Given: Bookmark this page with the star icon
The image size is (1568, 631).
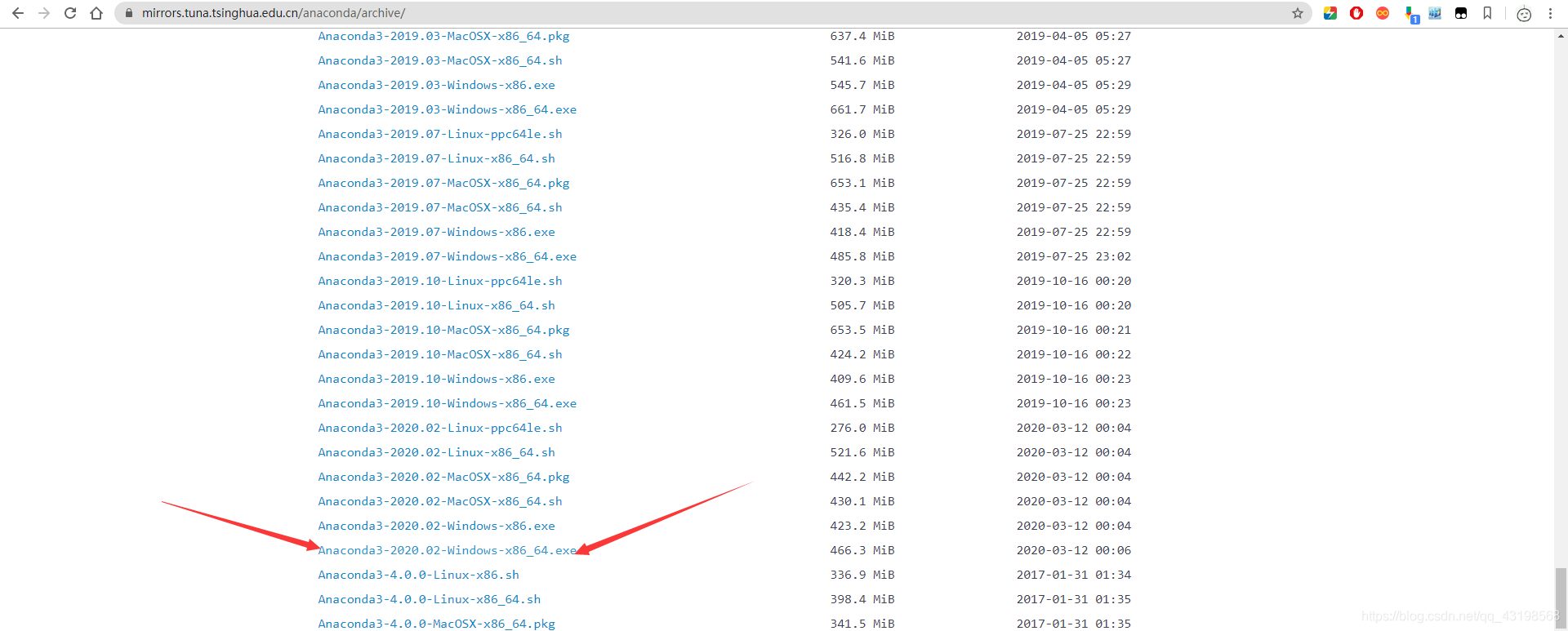Looking at the screenshot, I should click(1297, 13).
